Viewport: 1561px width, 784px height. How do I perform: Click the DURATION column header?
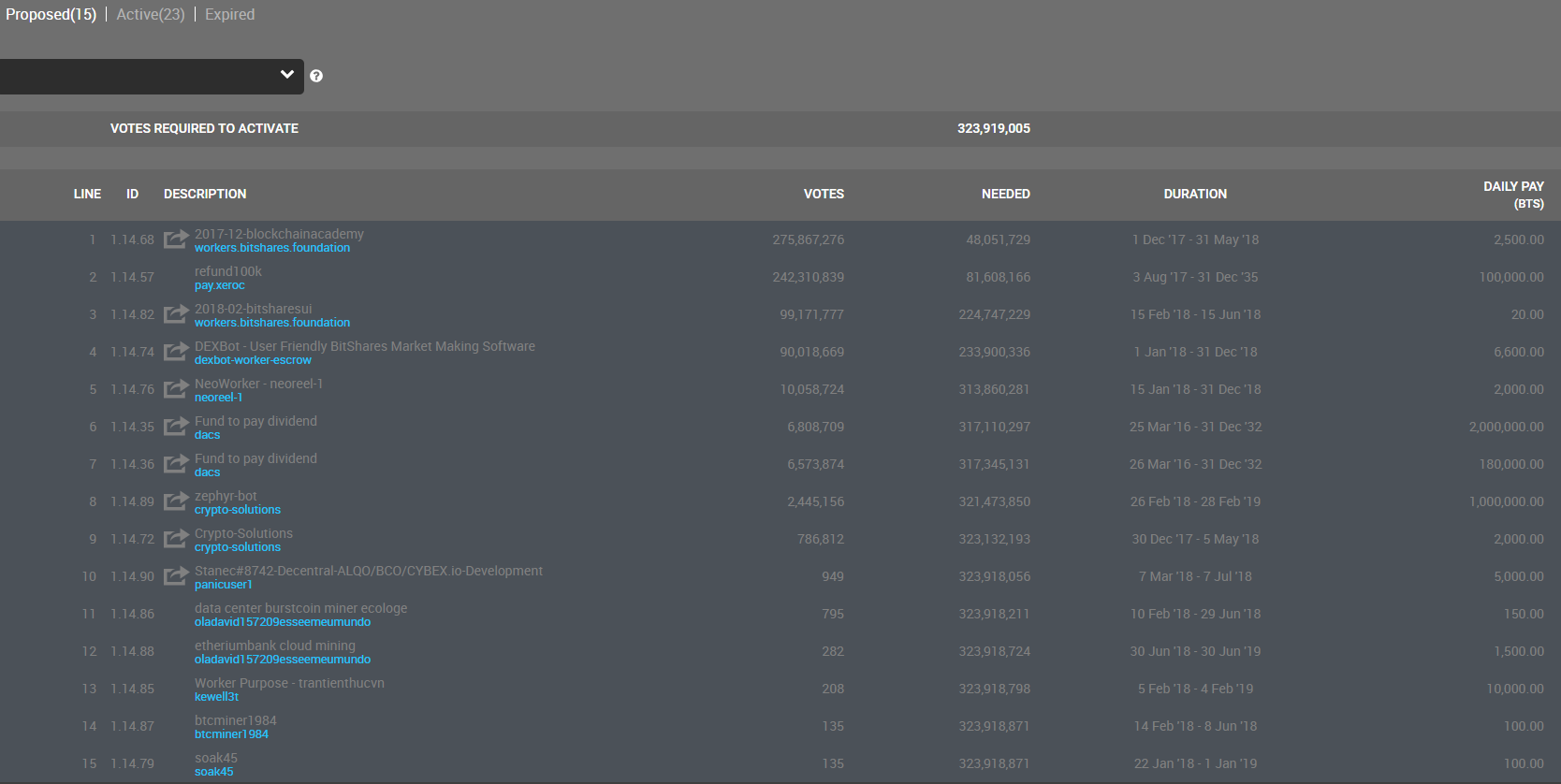pyautogui.click(x=1195, y=194)
